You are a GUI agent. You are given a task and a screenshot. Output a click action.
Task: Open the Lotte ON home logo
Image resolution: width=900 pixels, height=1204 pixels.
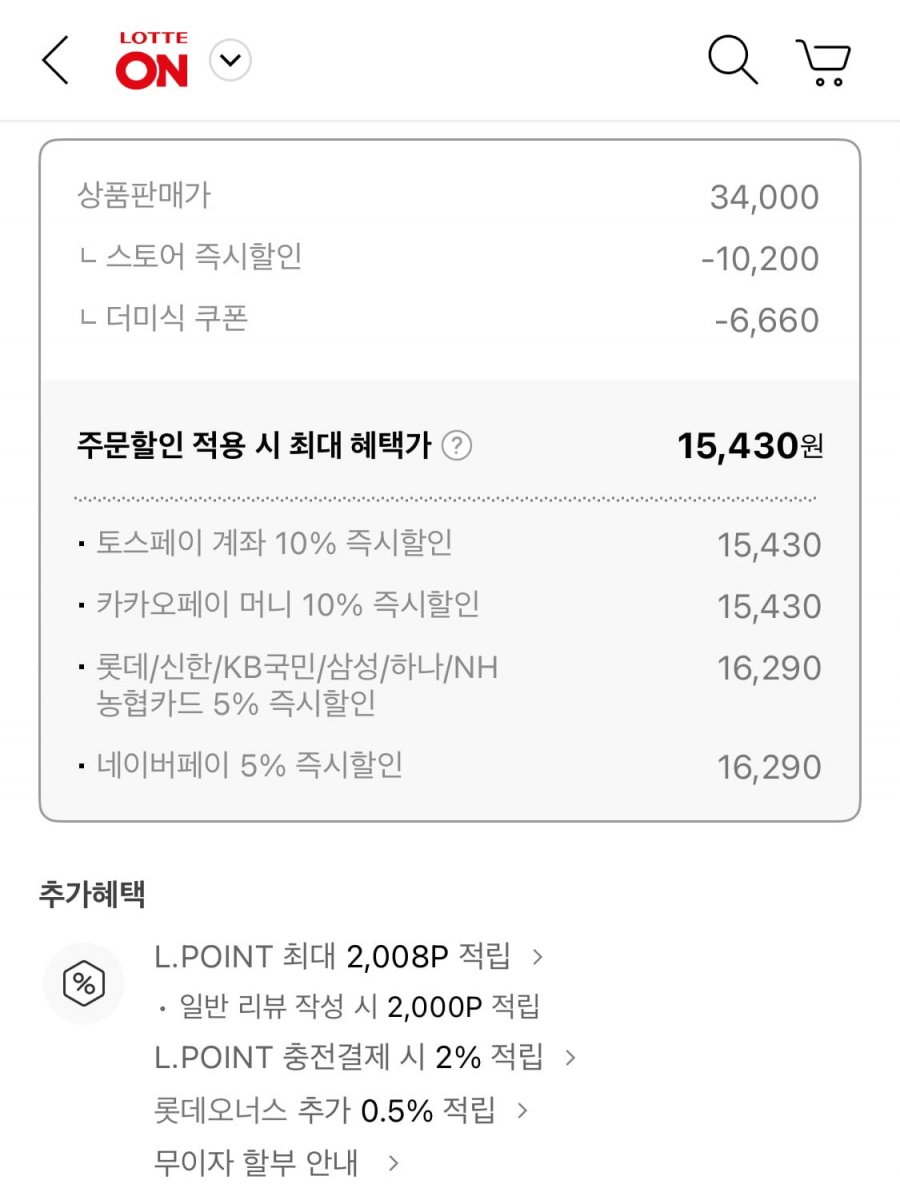tap(152, 60)
